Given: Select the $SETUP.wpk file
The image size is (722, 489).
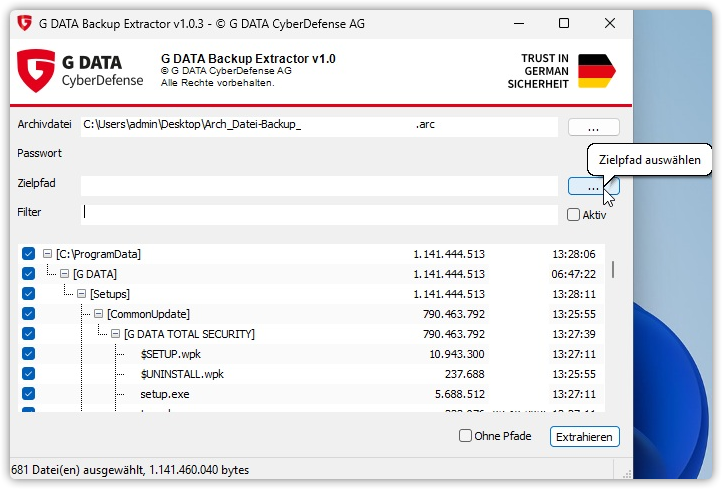Looking at the screenshot, I should 170,354.
